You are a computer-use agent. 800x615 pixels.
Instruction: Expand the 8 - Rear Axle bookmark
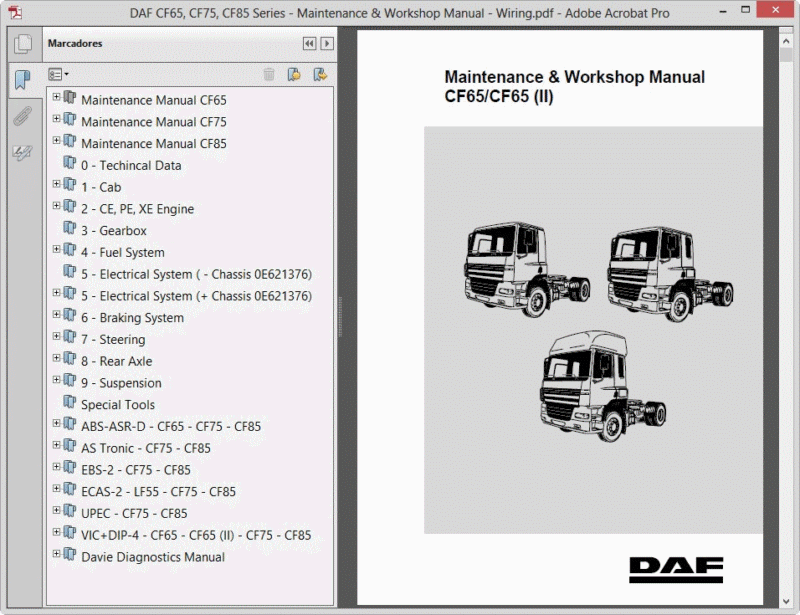(56, 358)
